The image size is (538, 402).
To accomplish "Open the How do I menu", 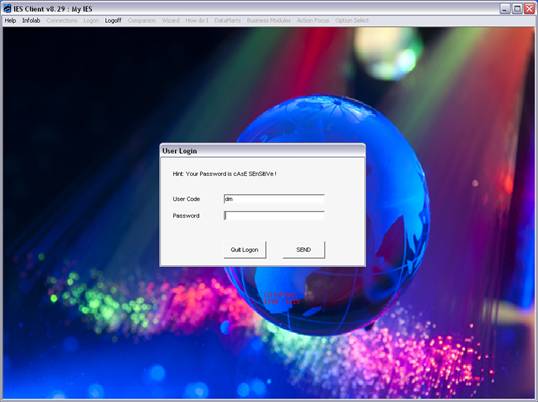I will click(197, 21).
